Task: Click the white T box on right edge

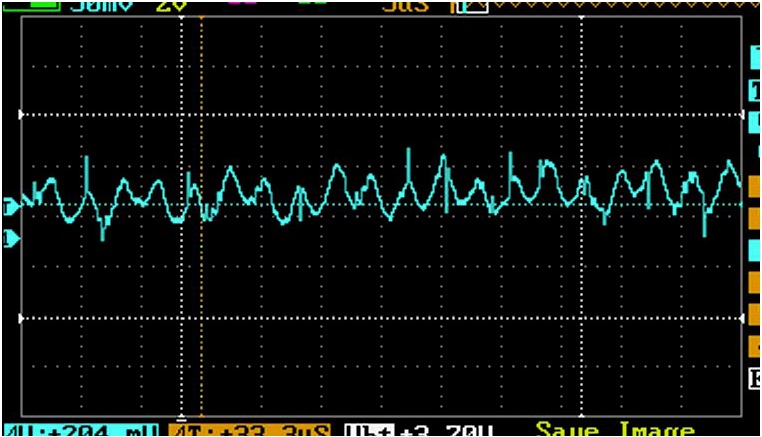Action: click(754, 90)
